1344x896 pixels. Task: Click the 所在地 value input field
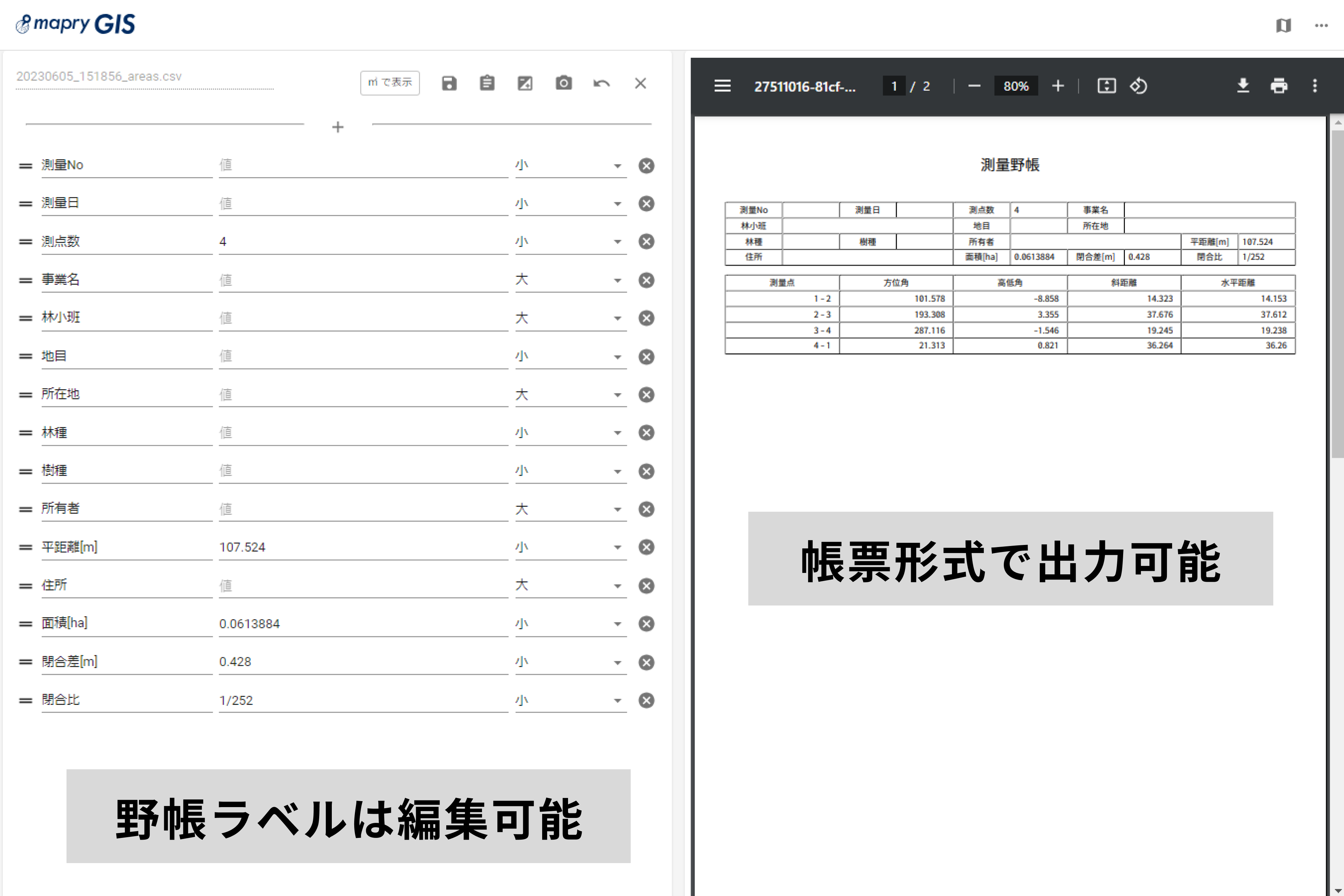tap(363, 394)
